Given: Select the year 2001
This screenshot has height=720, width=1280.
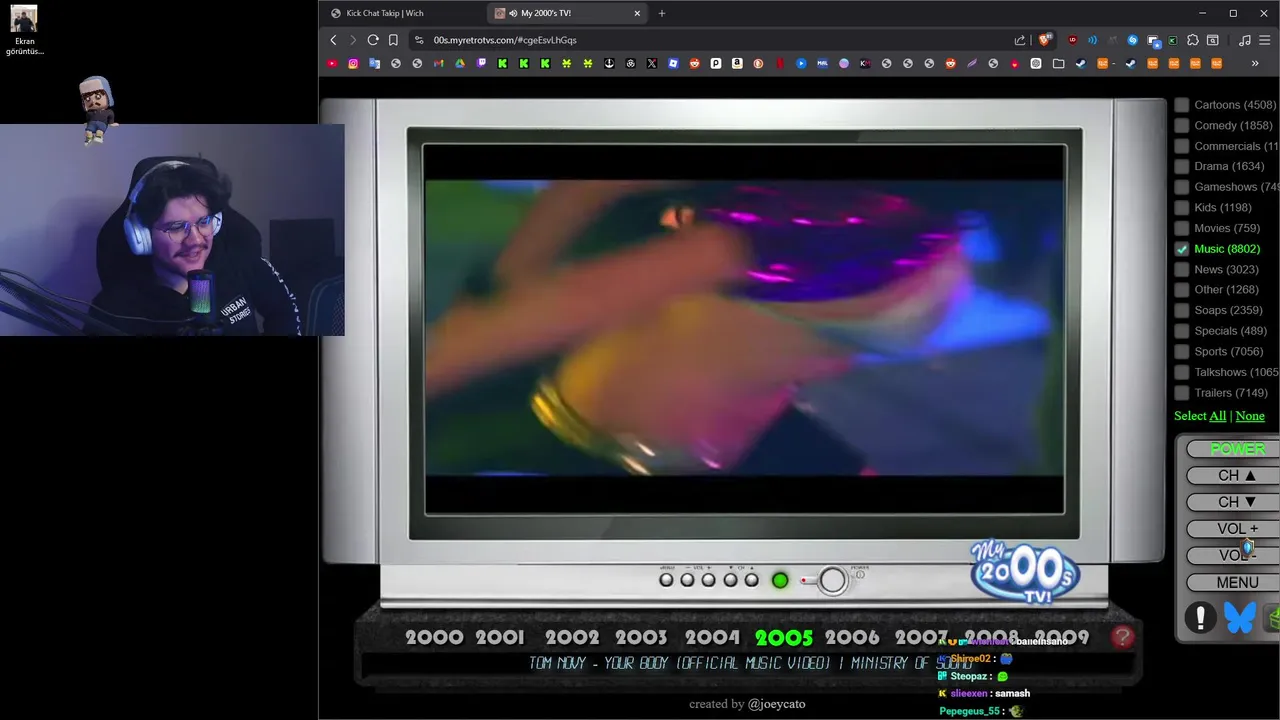Looking at the screenshot, I should coord(500,637).
